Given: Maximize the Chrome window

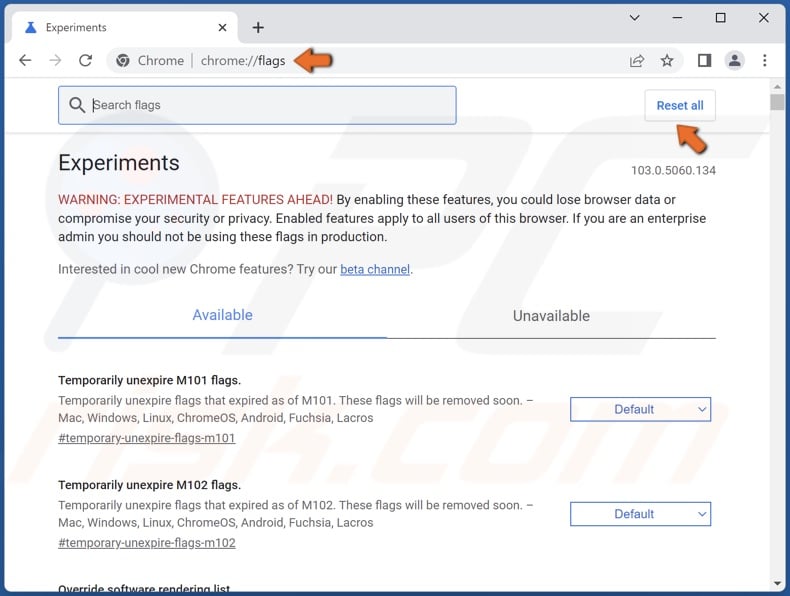Looking at the screenshot, I should pos(720,18).
